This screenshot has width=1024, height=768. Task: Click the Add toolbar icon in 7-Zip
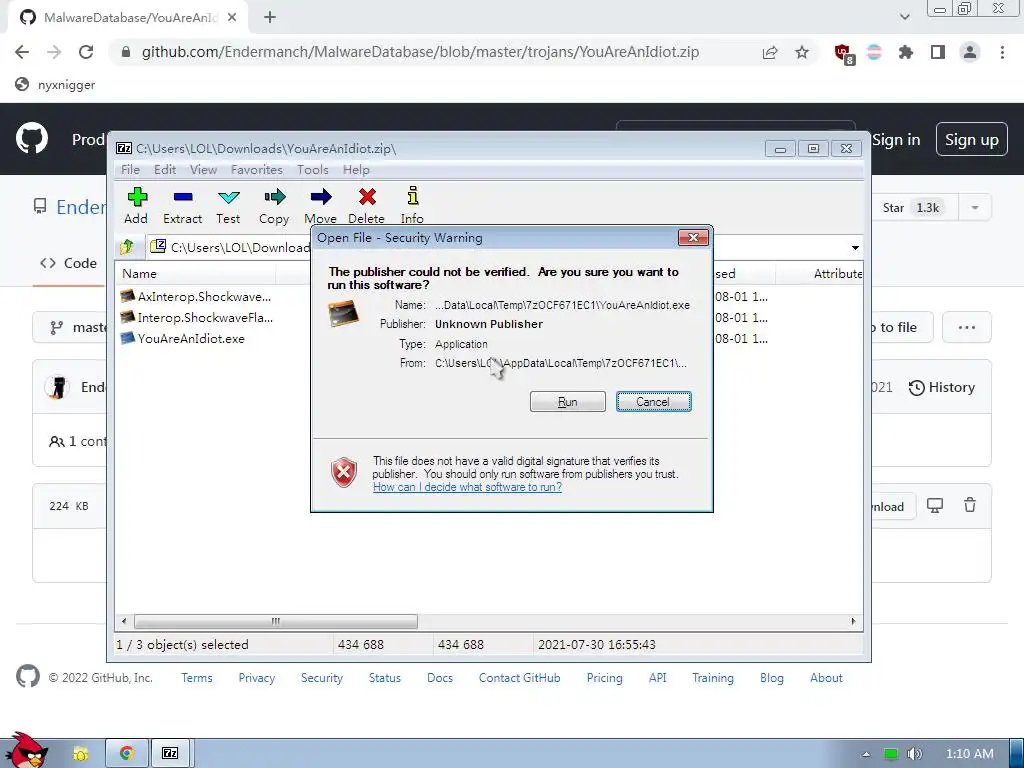point(136,206)
